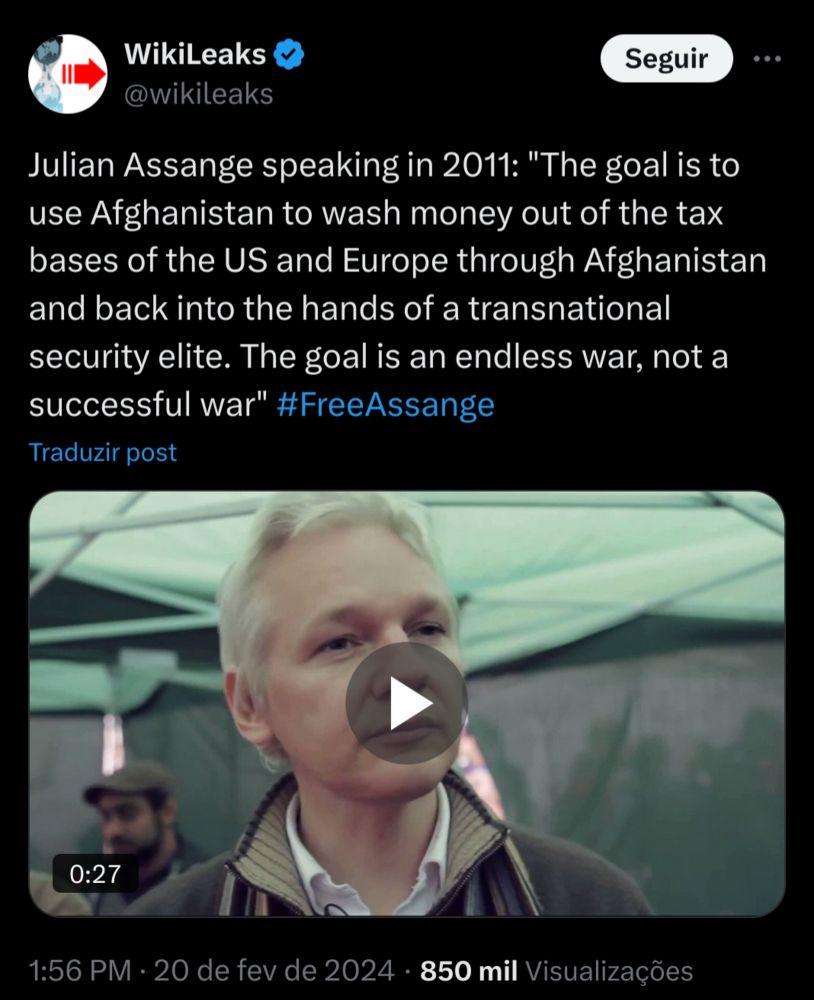Click the 1:56 PM post timestamp

[x=80, y=971]
